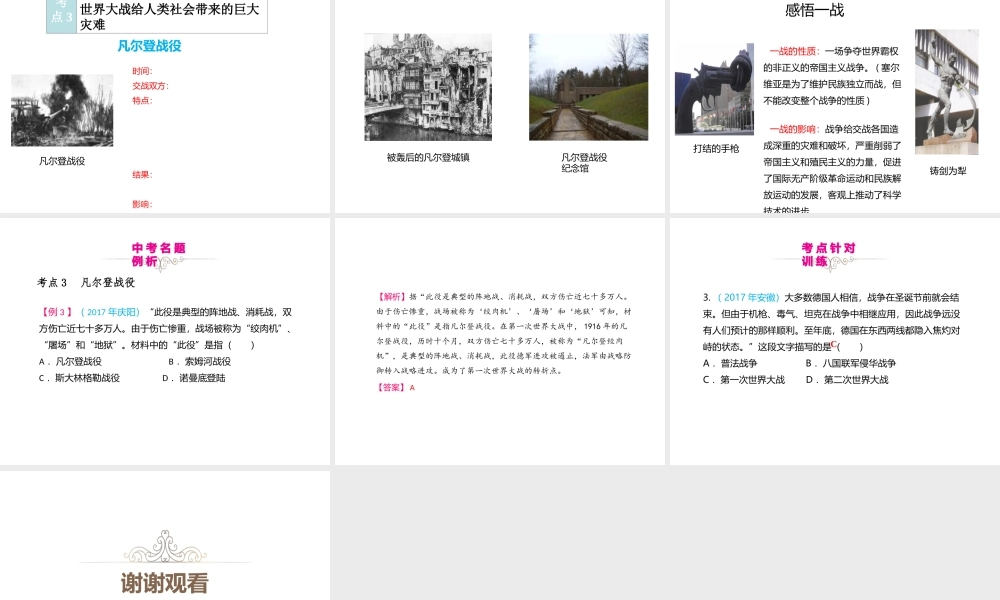Screen dimensions: 1000x600
Task: Click the Verdun memorial photo
Action: tap(589, 87)
